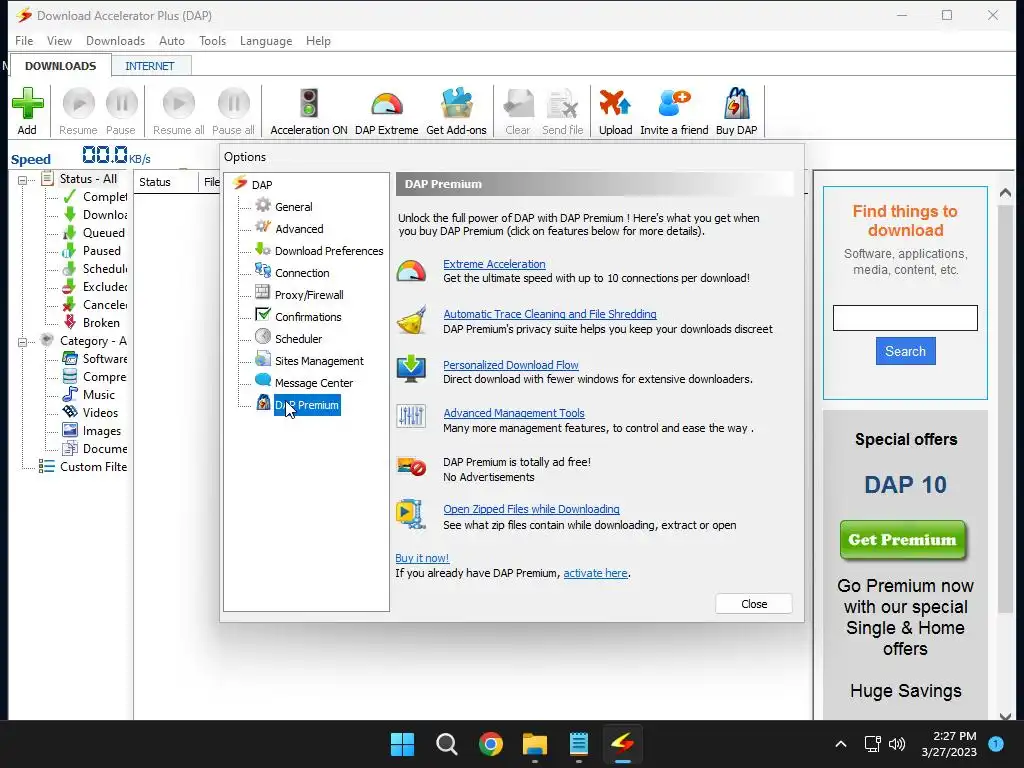Click the blue Search button
Viewport: 1024px width, 768px height.
905,351
